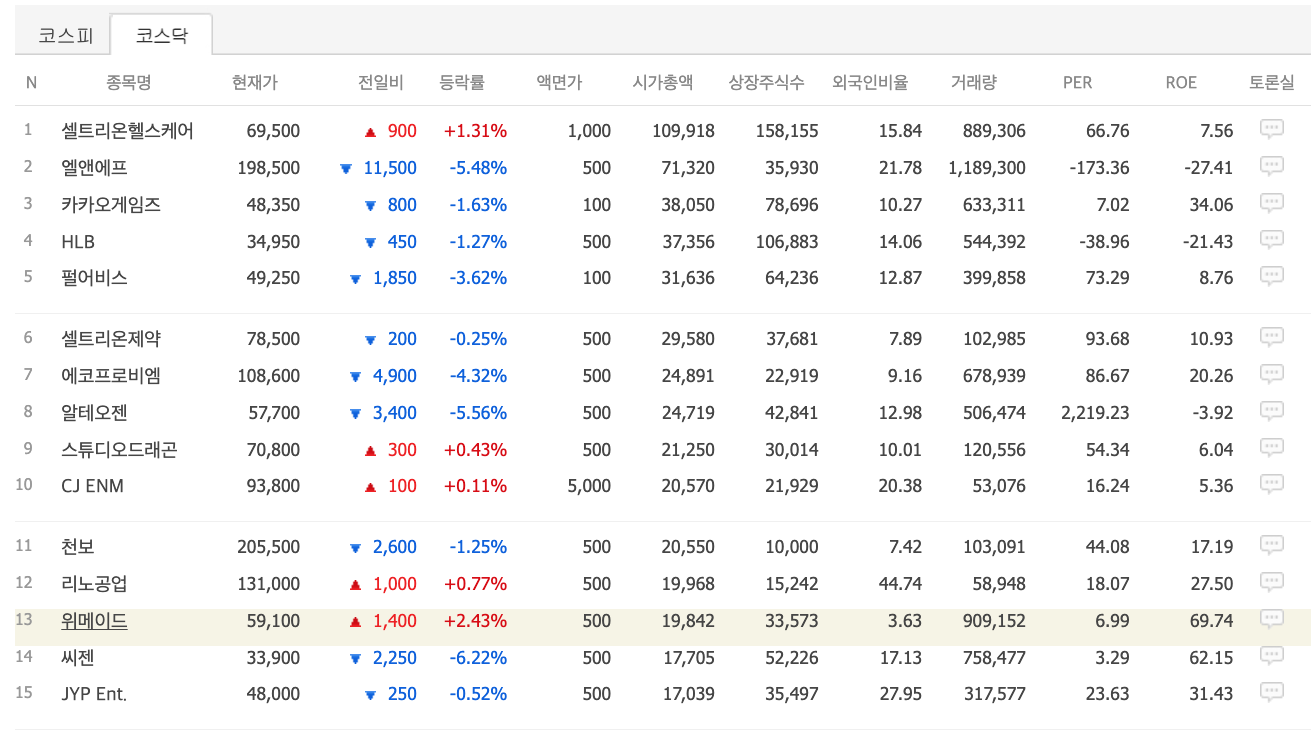The image size is (1312, 738).
Task: Click the PER value -173.36
Action: (1099, 168)
